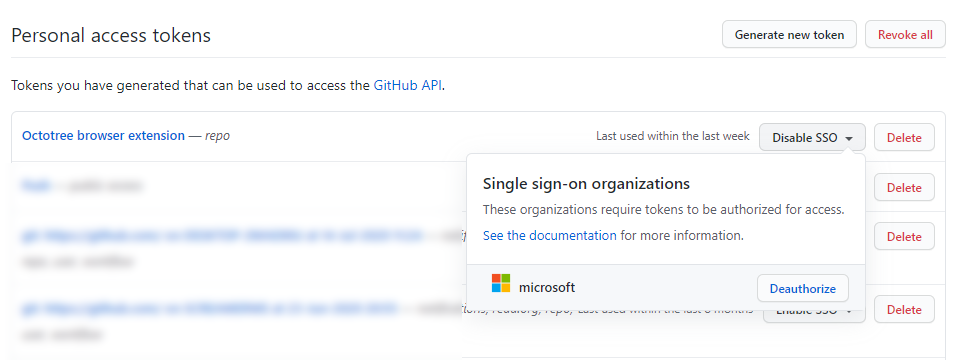The width and height of the screenshot is (960, 360).
Task: Click the Personal access tokens heading
Action: (x=111, y=36)
